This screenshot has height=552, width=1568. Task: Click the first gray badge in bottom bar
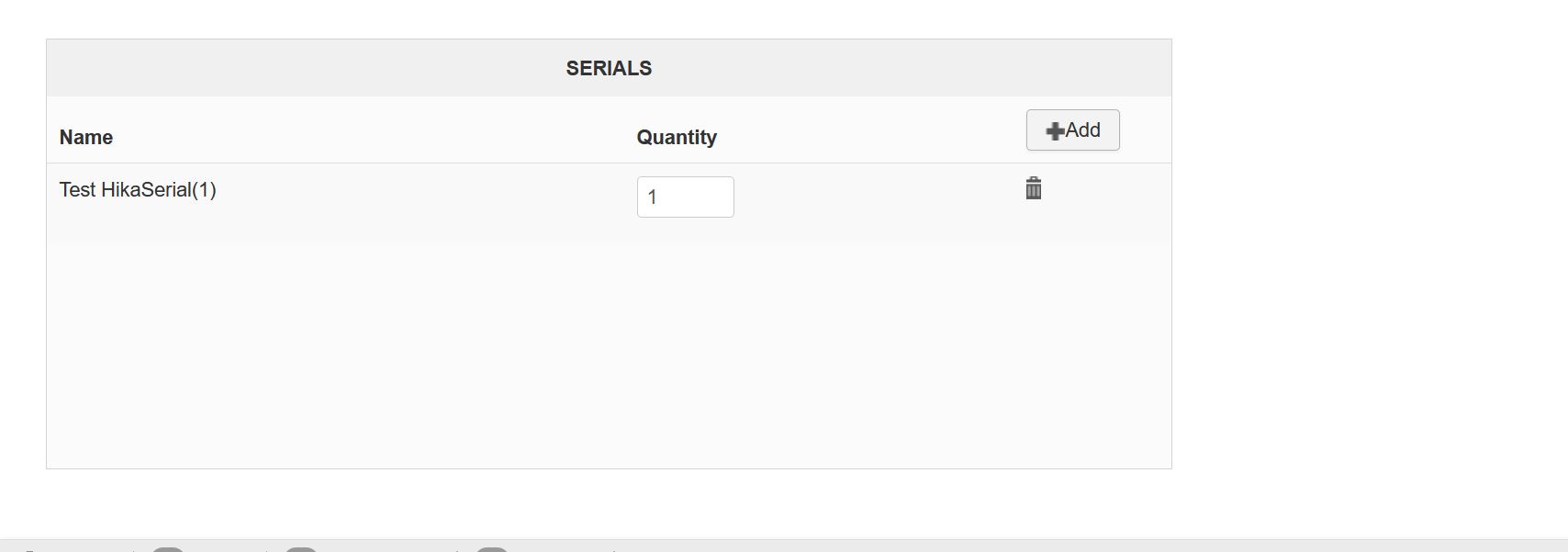click(168, 548)
